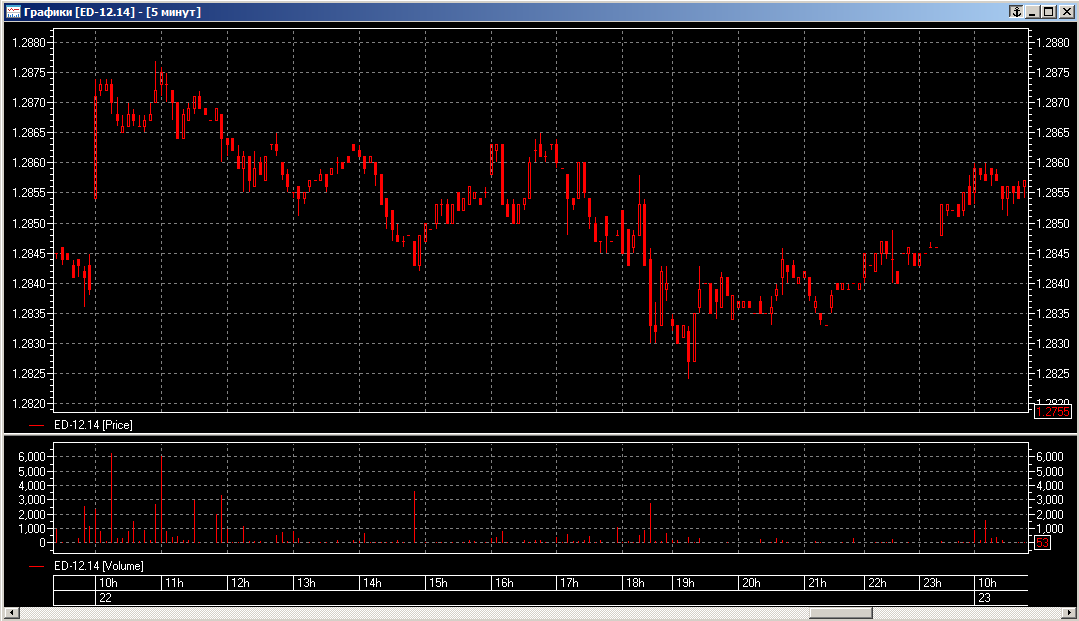Click the red current price tag 1.2755
The height and width of the screenshot is (621, 1079).
[x=1052, y=412]
